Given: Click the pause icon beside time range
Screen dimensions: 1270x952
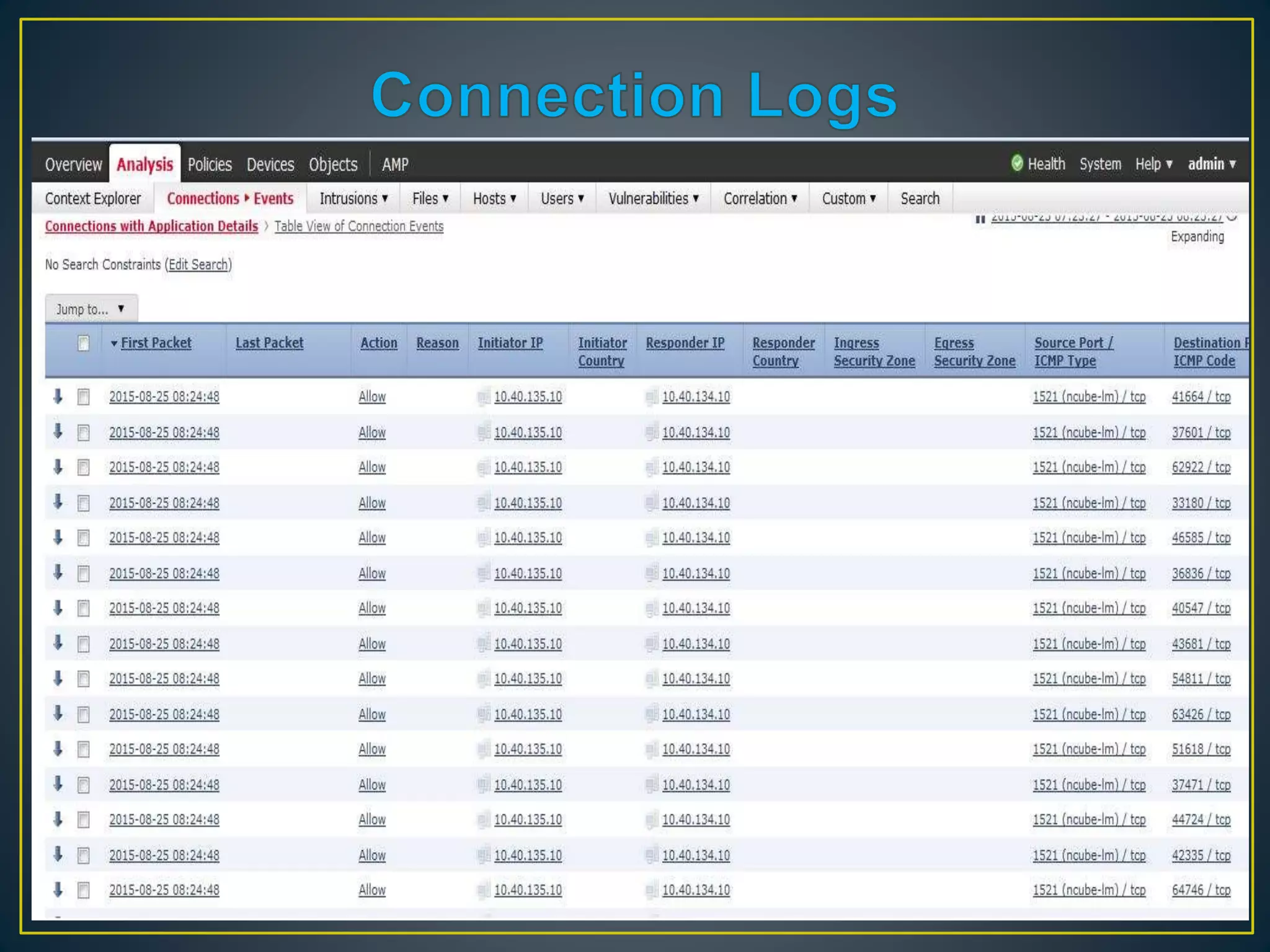Looking at the screenshot, I should pyautogui.click(x=980, y=219).
